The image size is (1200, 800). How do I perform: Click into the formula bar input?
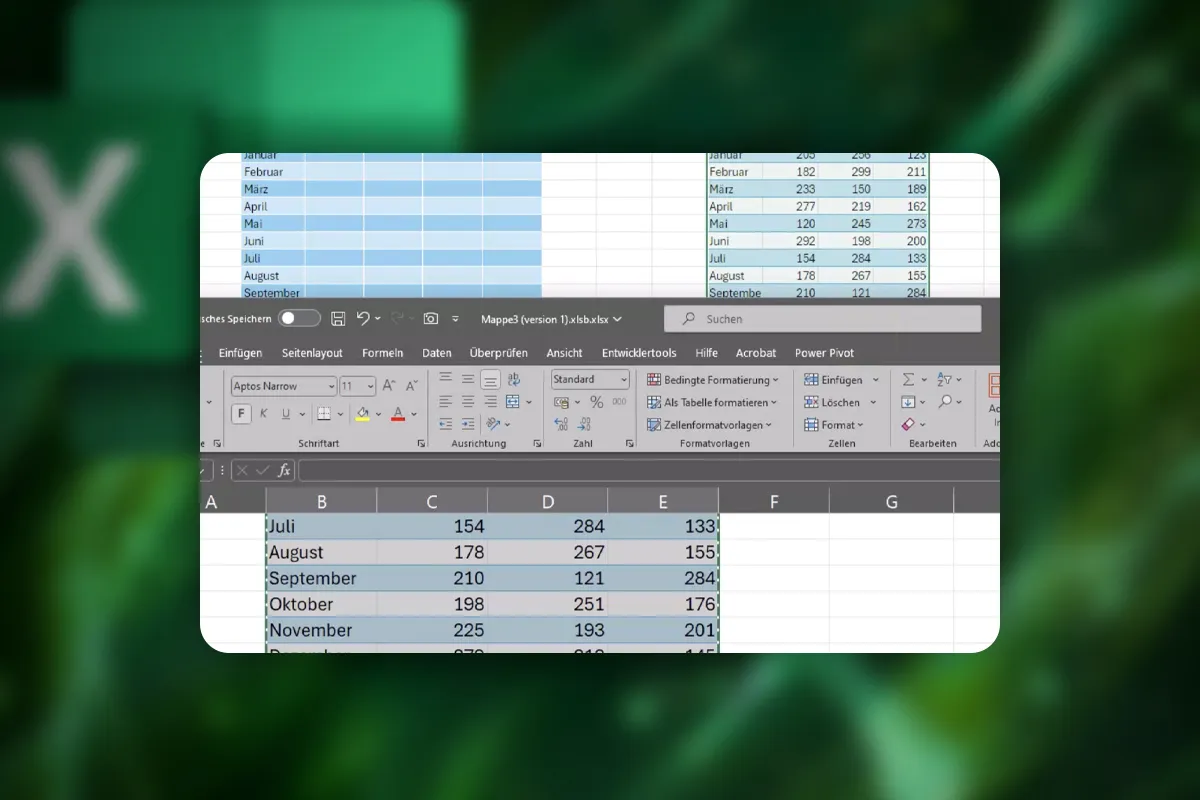tap(648, 470)
